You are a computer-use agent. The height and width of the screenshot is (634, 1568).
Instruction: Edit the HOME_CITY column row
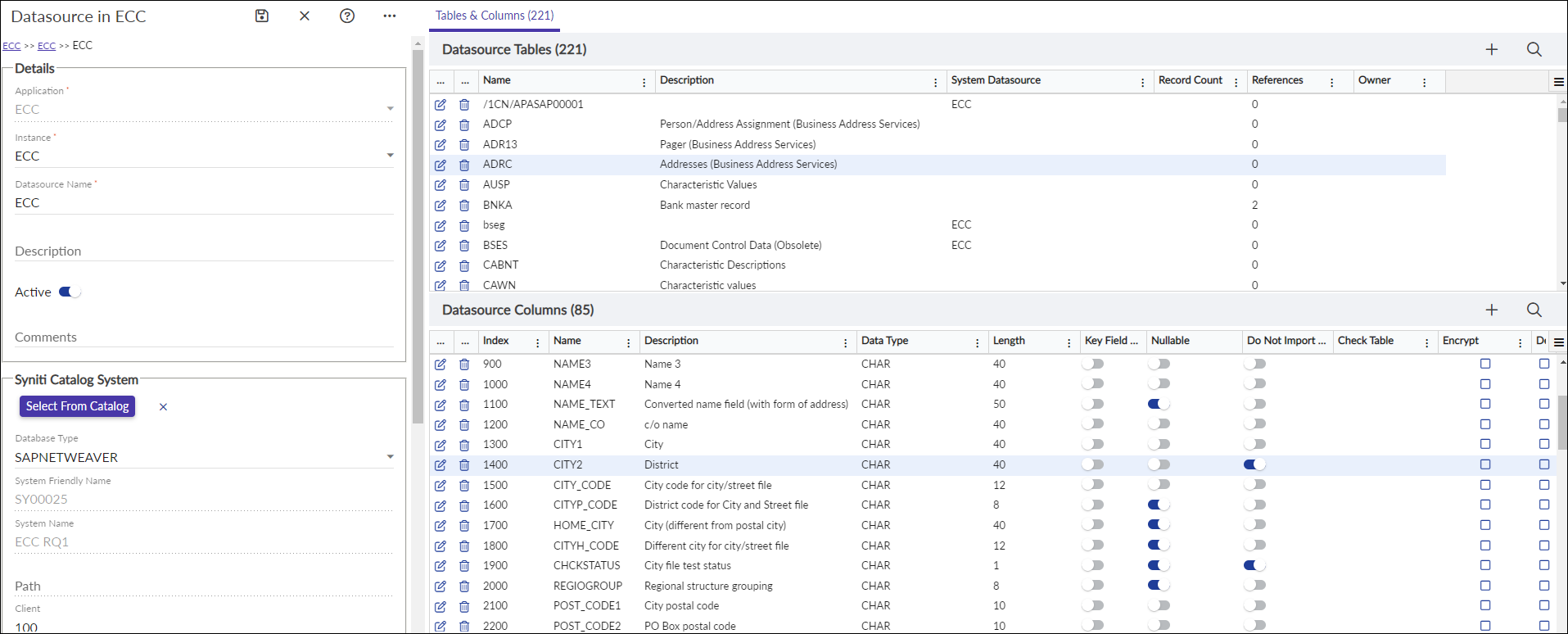coord(441,525)
